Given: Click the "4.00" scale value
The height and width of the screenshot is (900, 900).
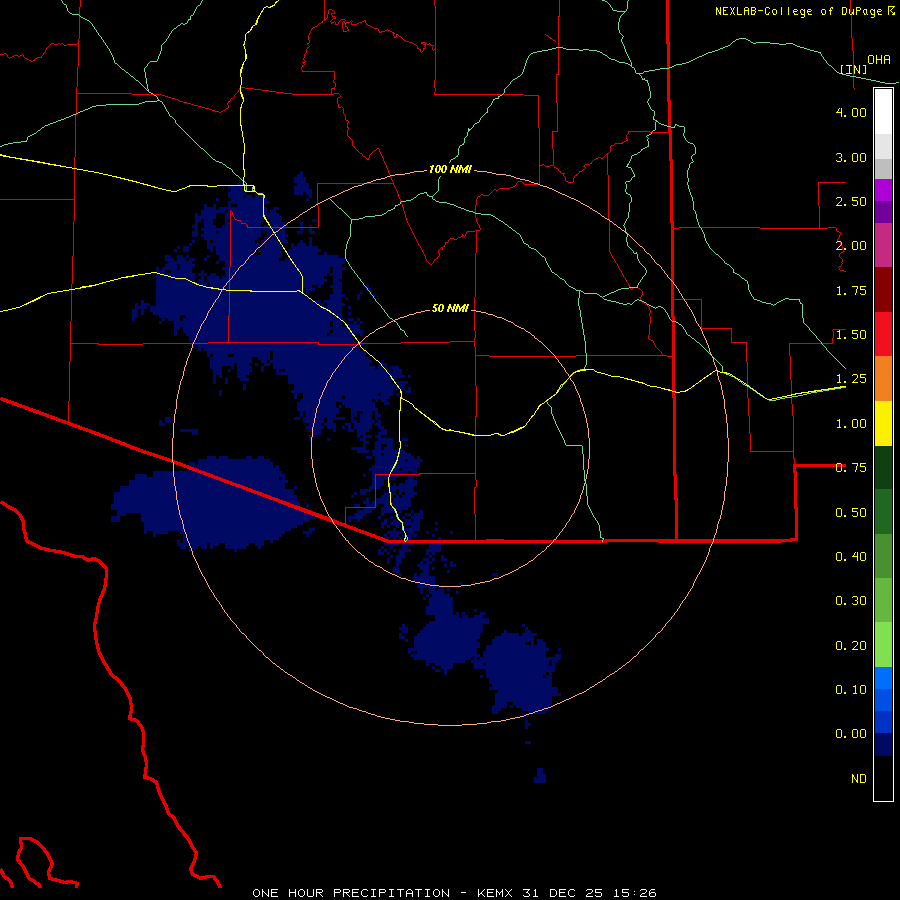Looking at the screenshot, I should (x=851, y=112).
